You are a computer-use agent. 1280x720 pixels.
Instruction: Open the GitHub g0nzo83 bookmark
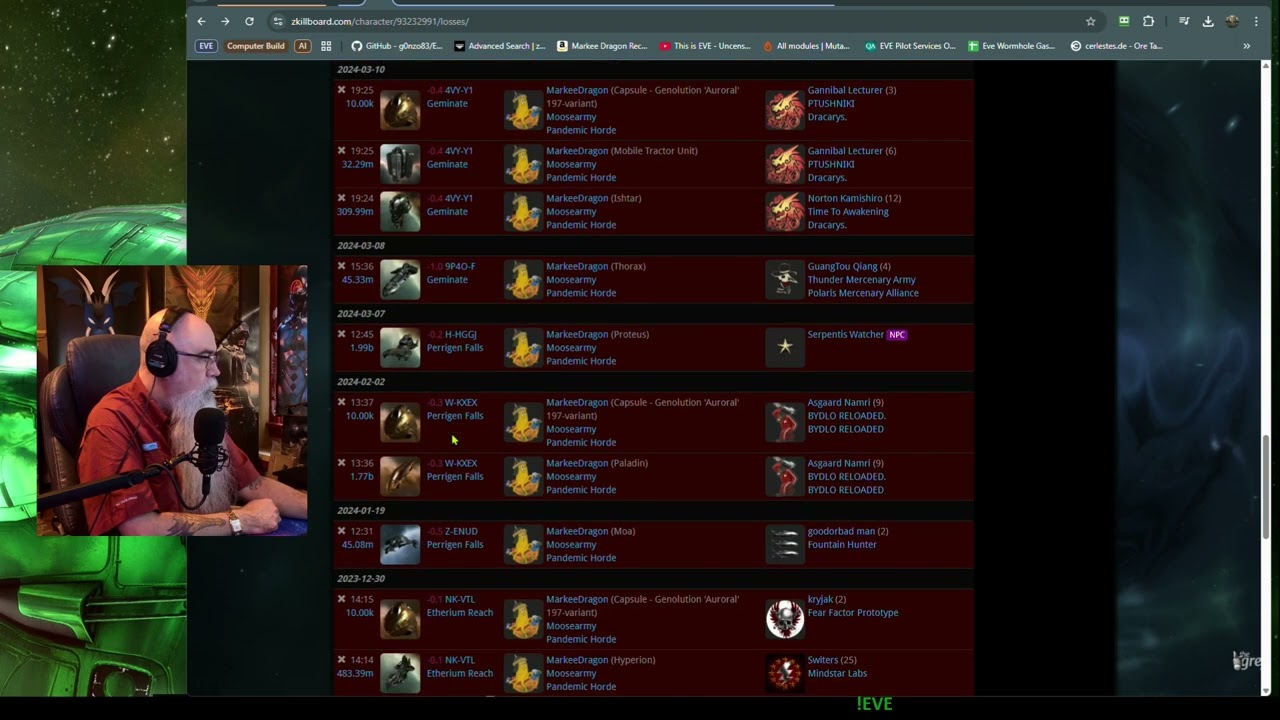[397, 46]
